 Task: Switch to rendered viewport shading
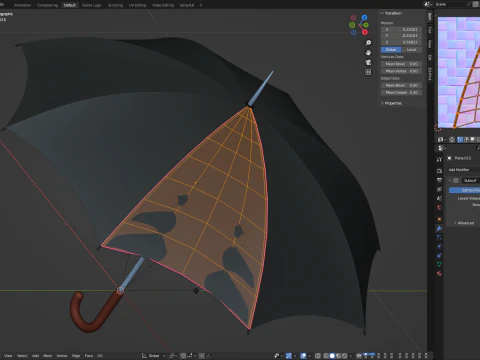[345, 356]
